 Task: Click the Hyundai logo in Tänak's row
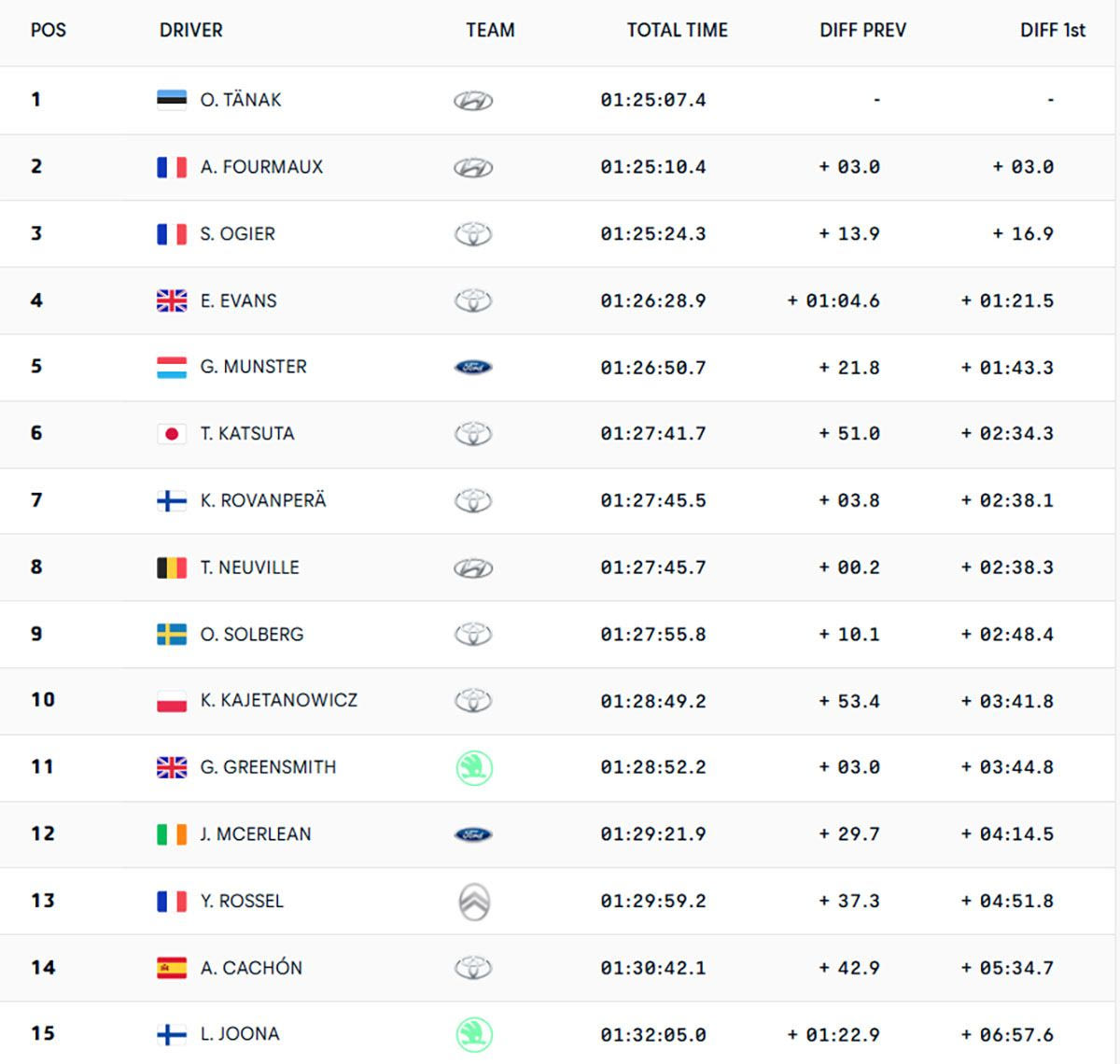pos(473,101)
